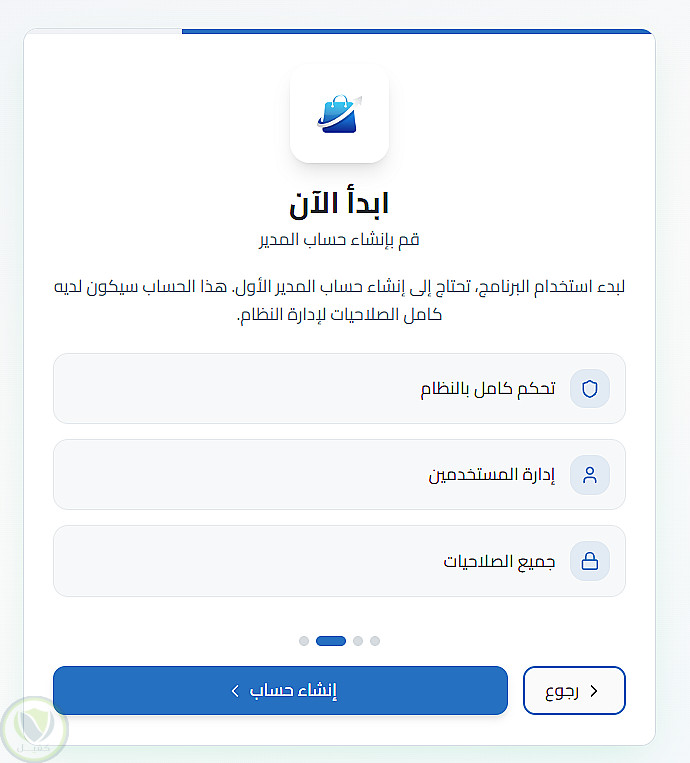
Task: Click the blue progress bar at the top
Action: tap(416, 32)
